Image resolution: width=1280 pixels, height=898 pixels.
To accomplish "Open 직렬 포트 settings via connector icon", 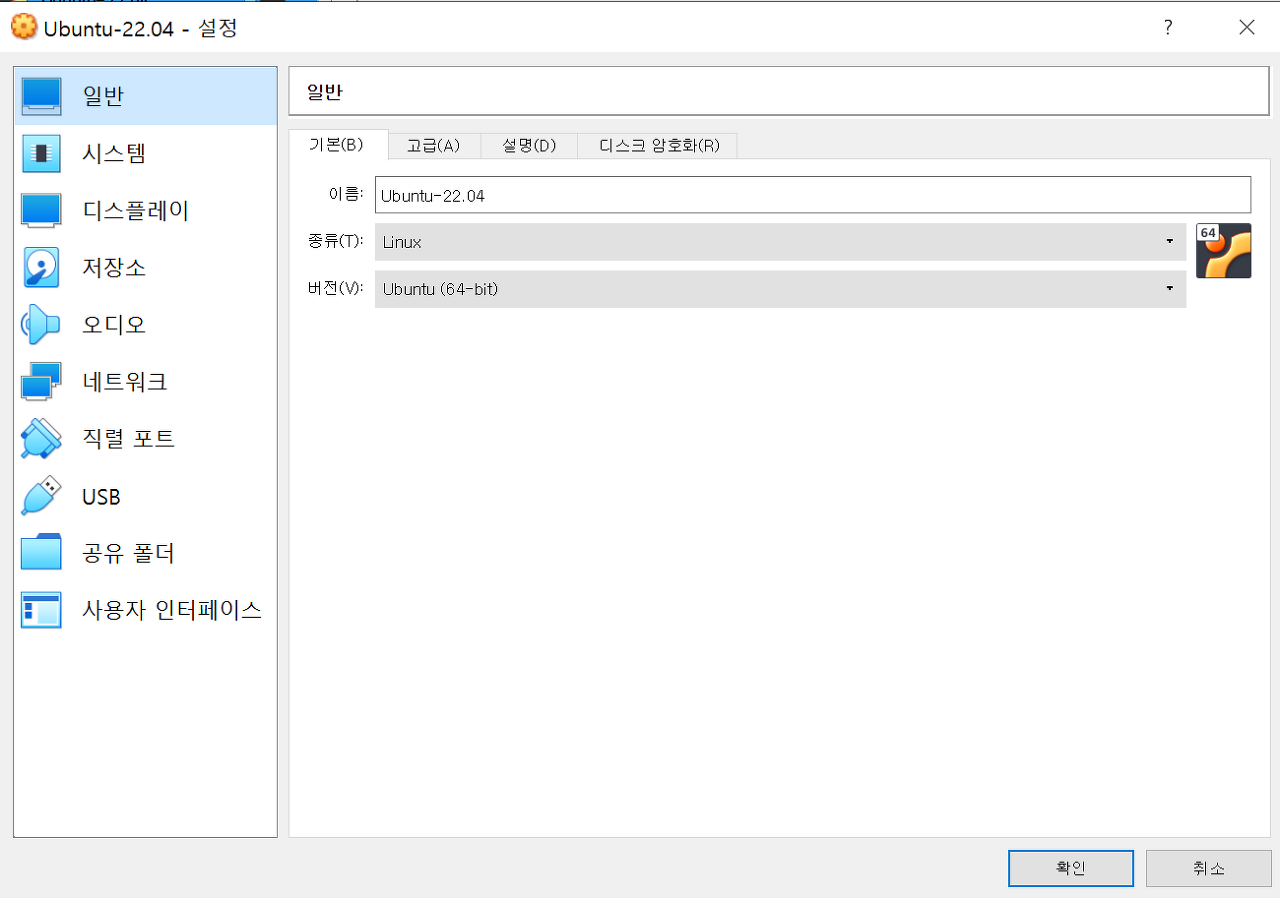I will tap(41, 438).
